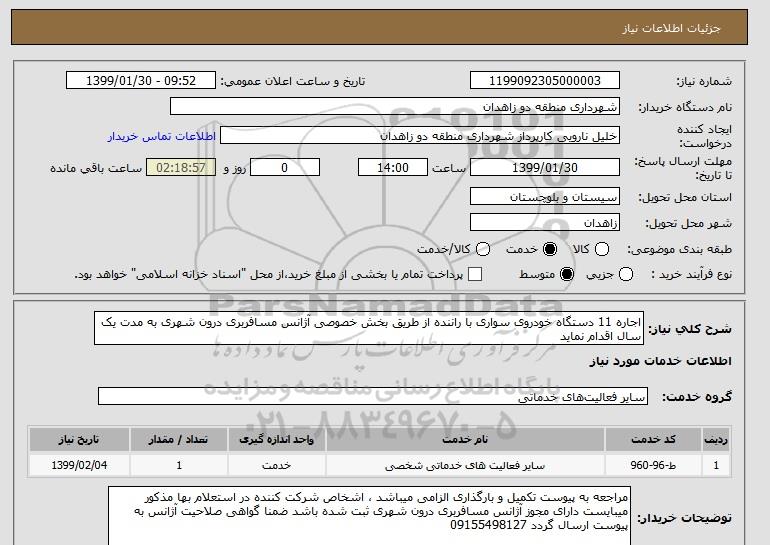Select the خدمت radio button
This screenshot has height=545, width=770.
[x=550, y=249]
